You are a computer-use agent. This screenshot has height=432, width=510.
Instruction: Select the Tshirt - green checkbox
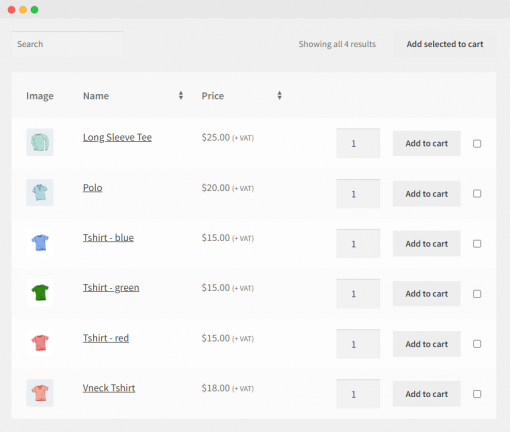tap(477, 294)
